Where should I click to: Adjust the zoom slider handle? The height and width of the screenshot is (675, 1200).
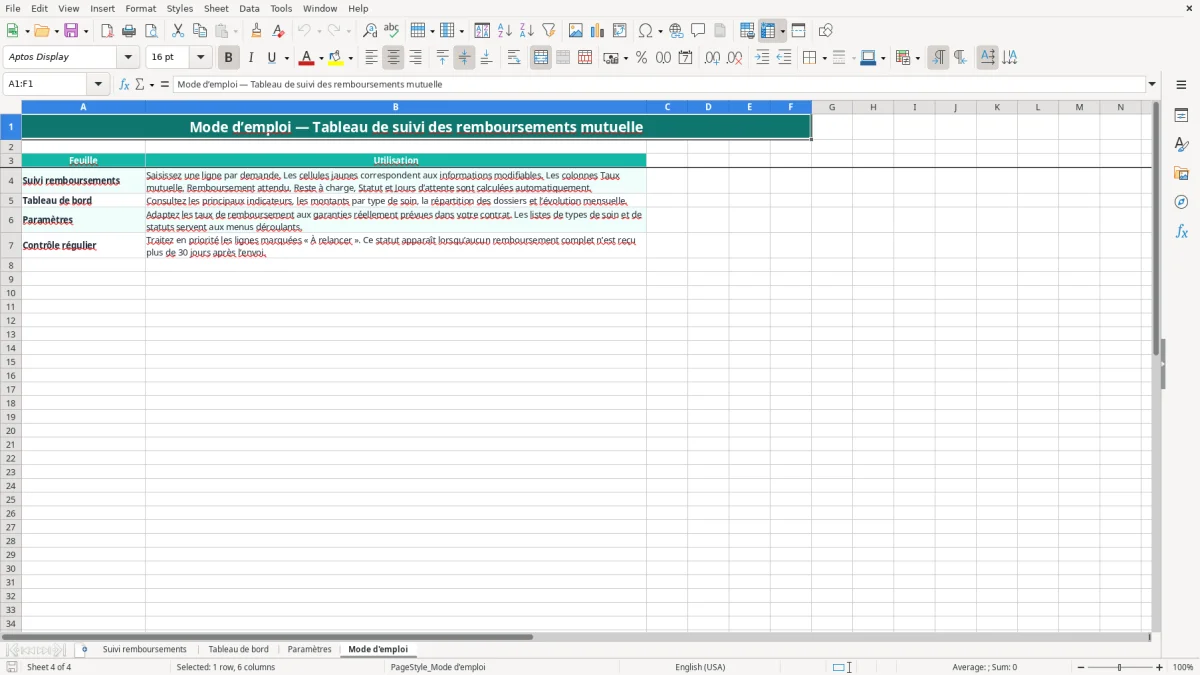(x=1120, y=667)
